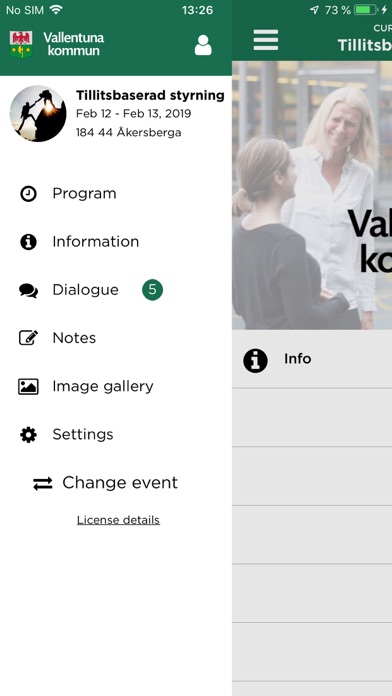Click the Change event arrows icon

tap(43, 483)
